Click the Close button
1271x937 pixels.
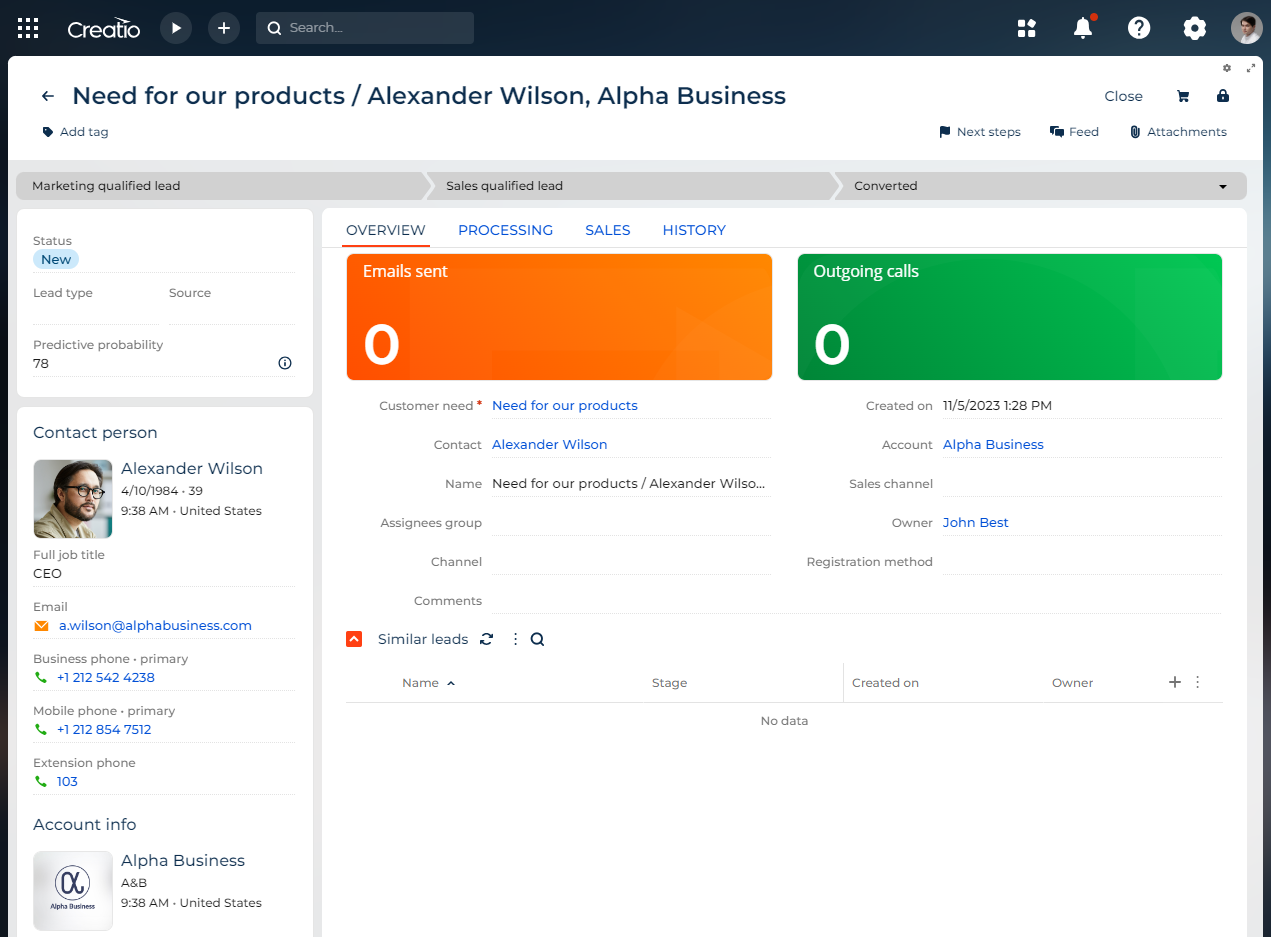tap(1123, 96)
